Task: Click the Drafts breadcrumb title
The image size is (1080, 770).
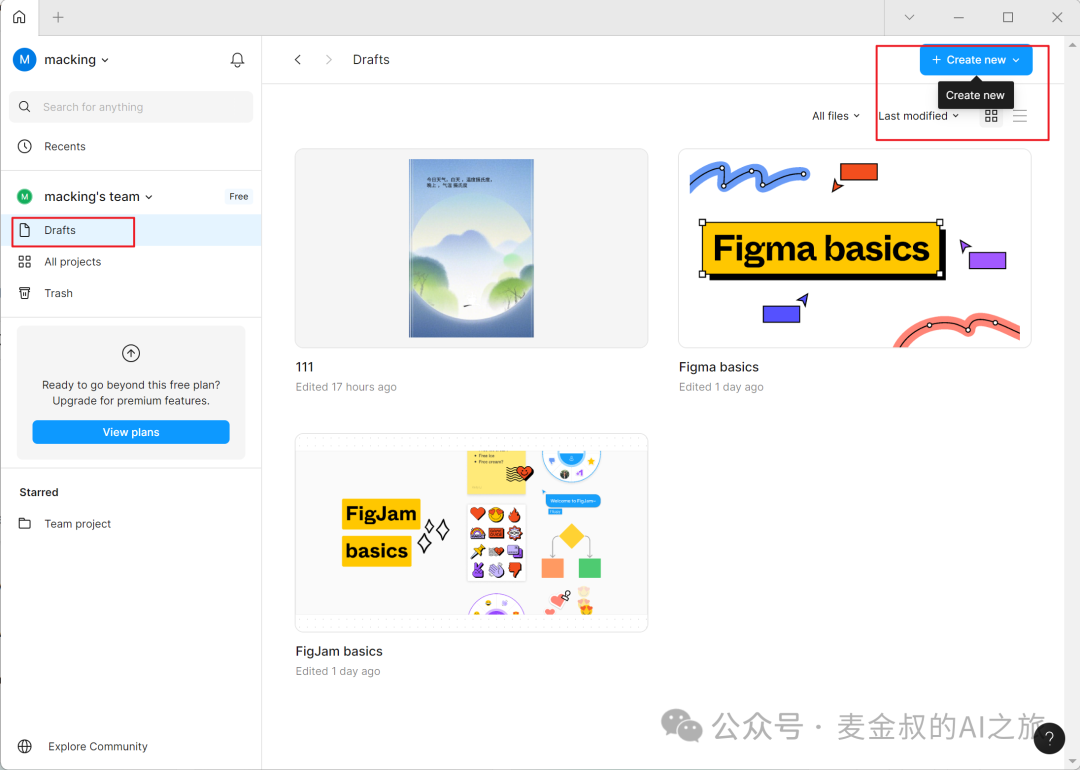Action: point(371,60)
